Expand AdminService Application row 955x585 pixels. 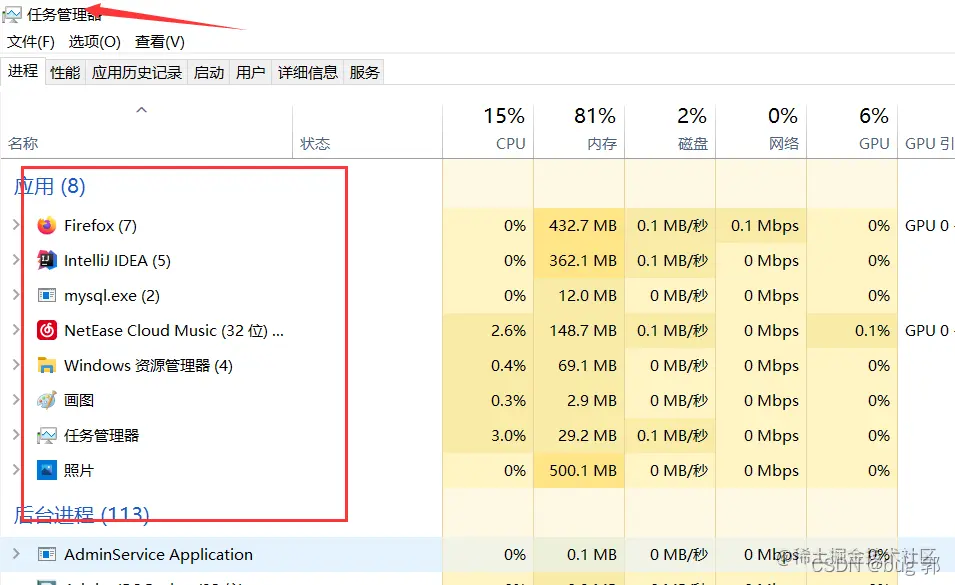pyautogui.click(x=16, y=554)
